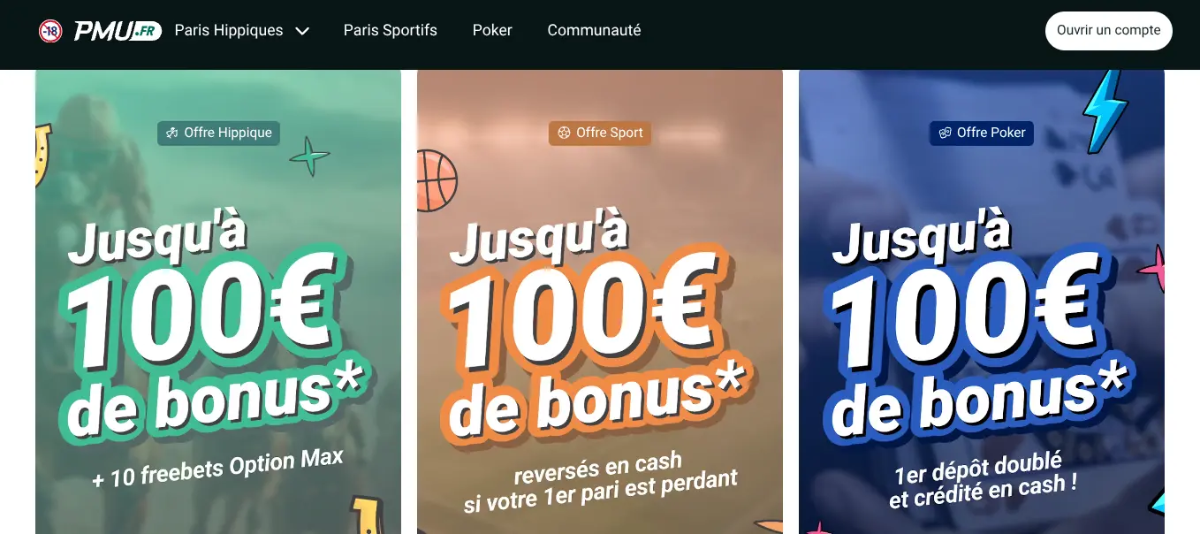Visit the Communauté page
1200x534 pixels.
coord(594,31)
